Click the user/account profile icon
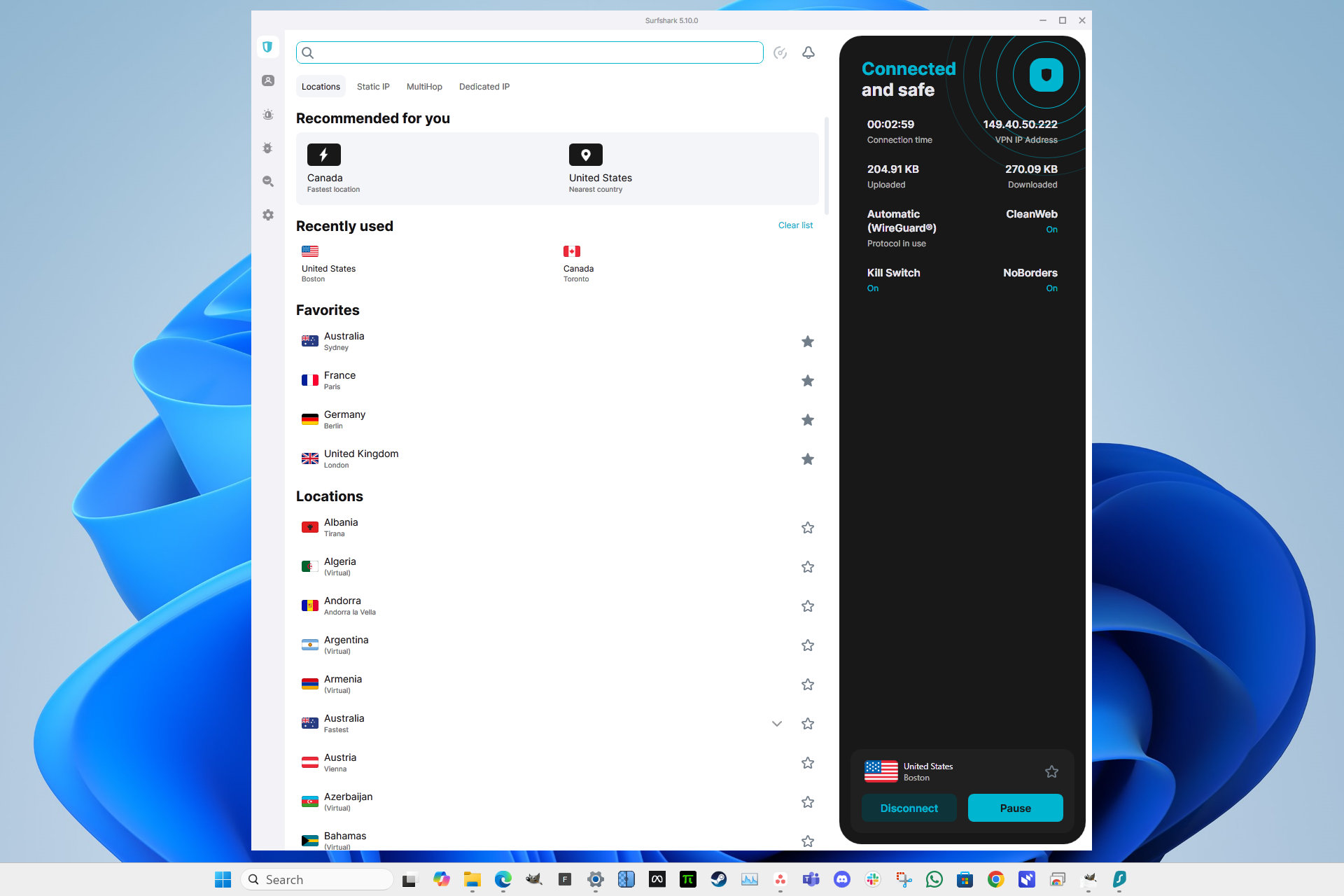This screenshot has height=896, width=1344. (269, 80)
